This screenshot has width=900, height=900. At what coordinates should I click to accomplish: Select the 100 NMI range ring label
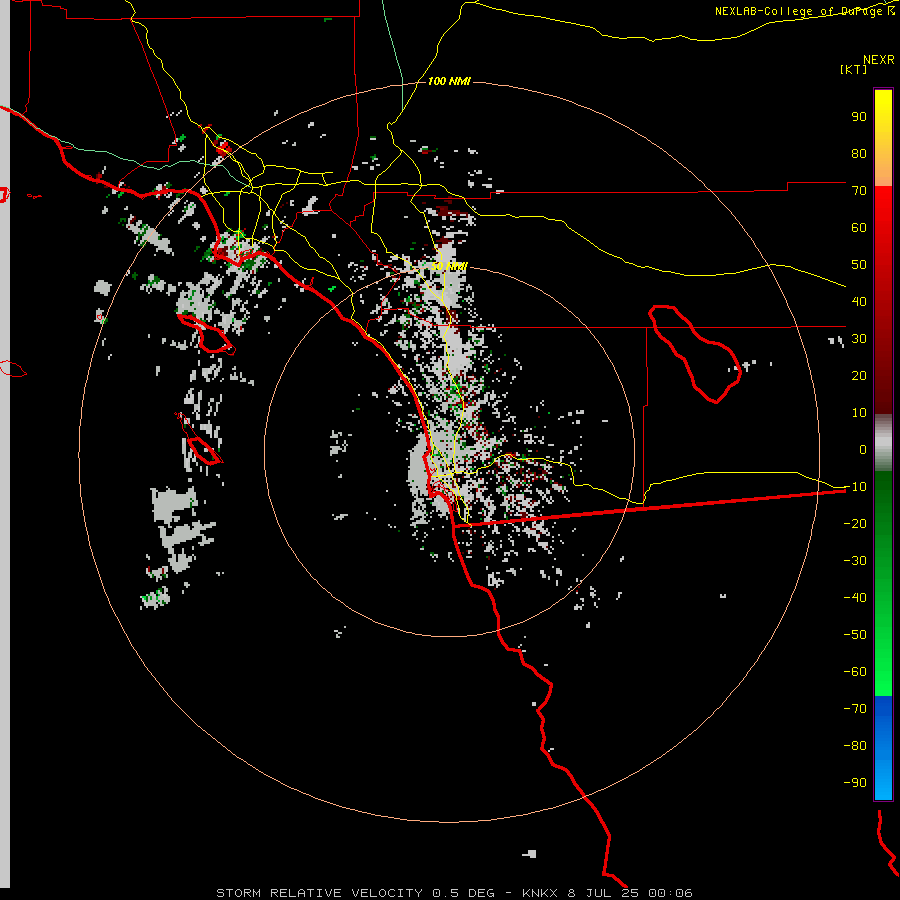pos(449,82)
